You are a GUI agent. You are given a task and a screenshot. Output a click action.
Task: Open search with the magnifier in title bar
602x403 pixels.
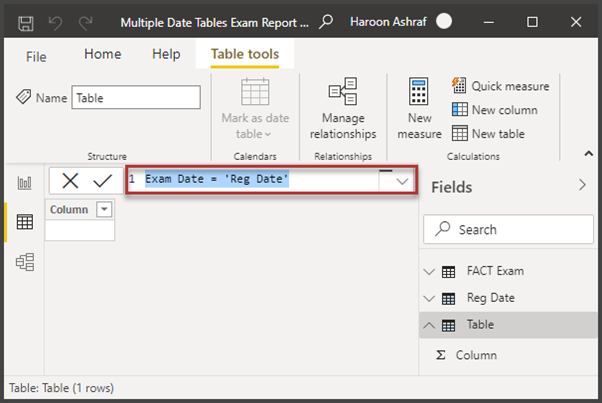tap(326, 22)
